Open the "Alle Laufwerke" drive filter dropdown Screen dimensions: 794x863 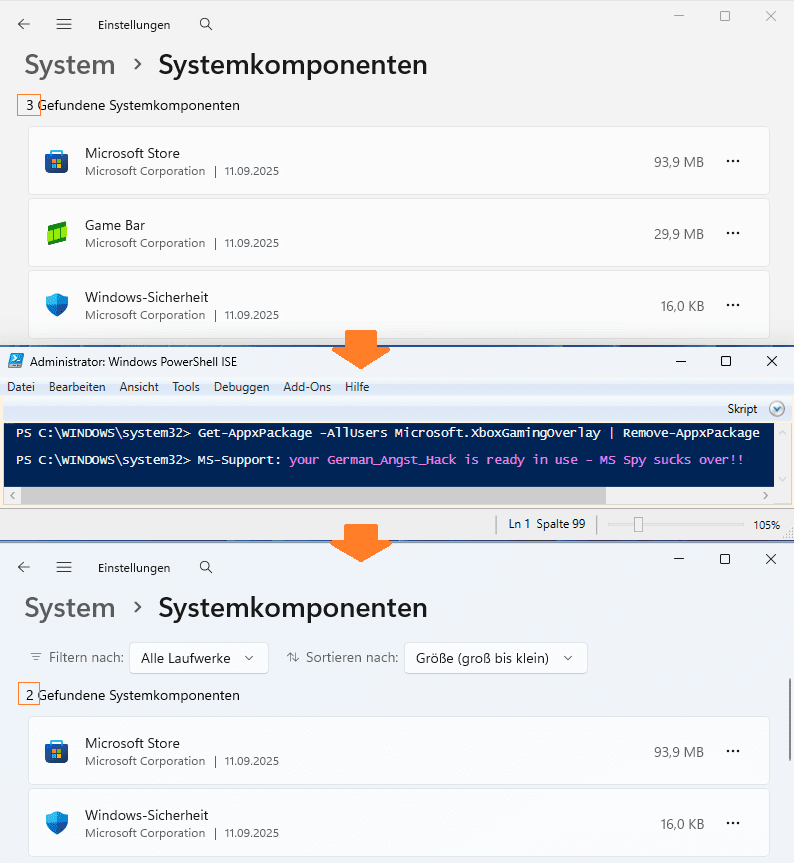[x=198, y=657]
